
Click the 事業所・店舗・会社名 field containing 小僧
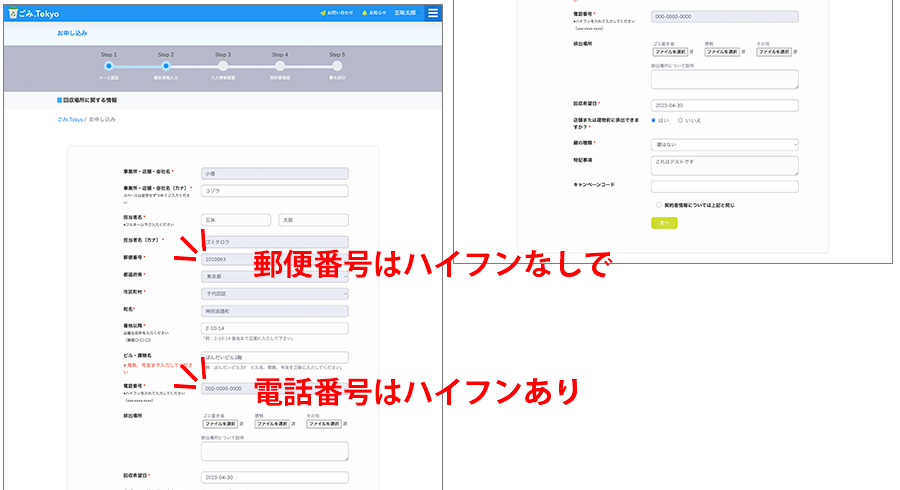point(274,173)
